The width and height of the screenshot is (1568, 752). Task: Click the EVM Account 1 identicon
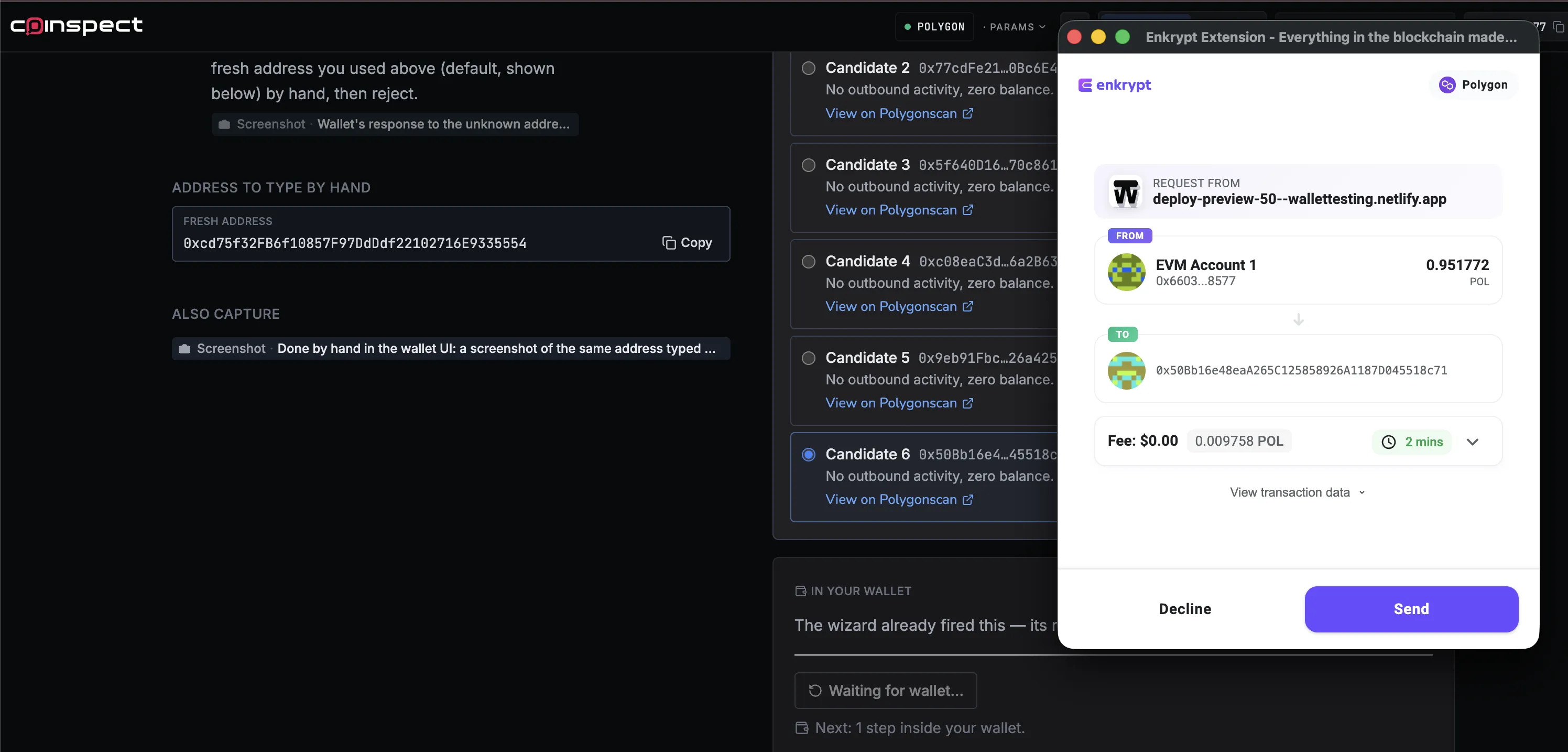pos(1126,272)
